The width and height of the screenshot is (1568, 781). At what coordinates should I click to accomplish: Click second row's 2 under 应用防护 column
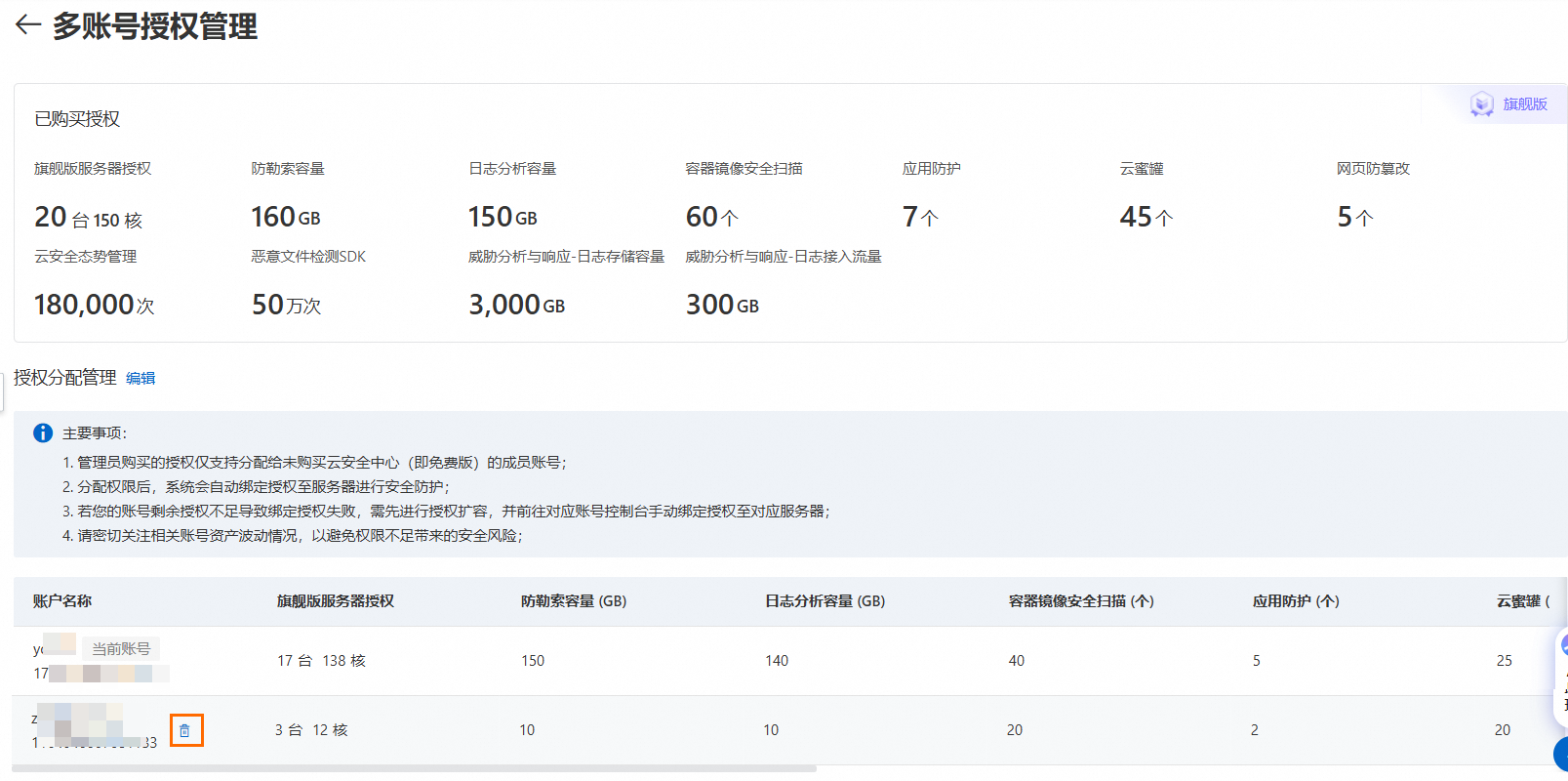point(1255,730)
